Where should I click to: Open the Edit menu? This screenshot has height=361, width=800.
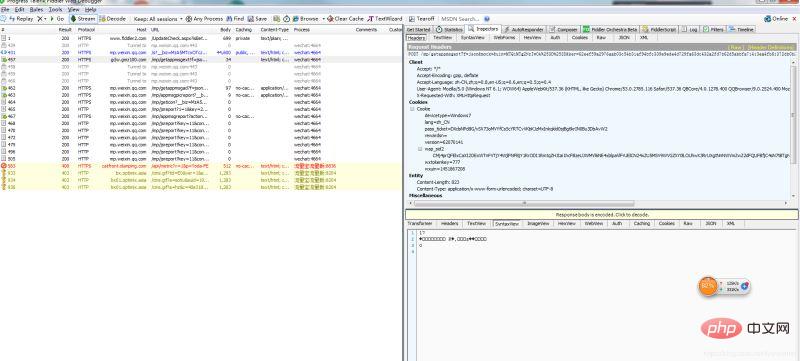click(19, 10)
